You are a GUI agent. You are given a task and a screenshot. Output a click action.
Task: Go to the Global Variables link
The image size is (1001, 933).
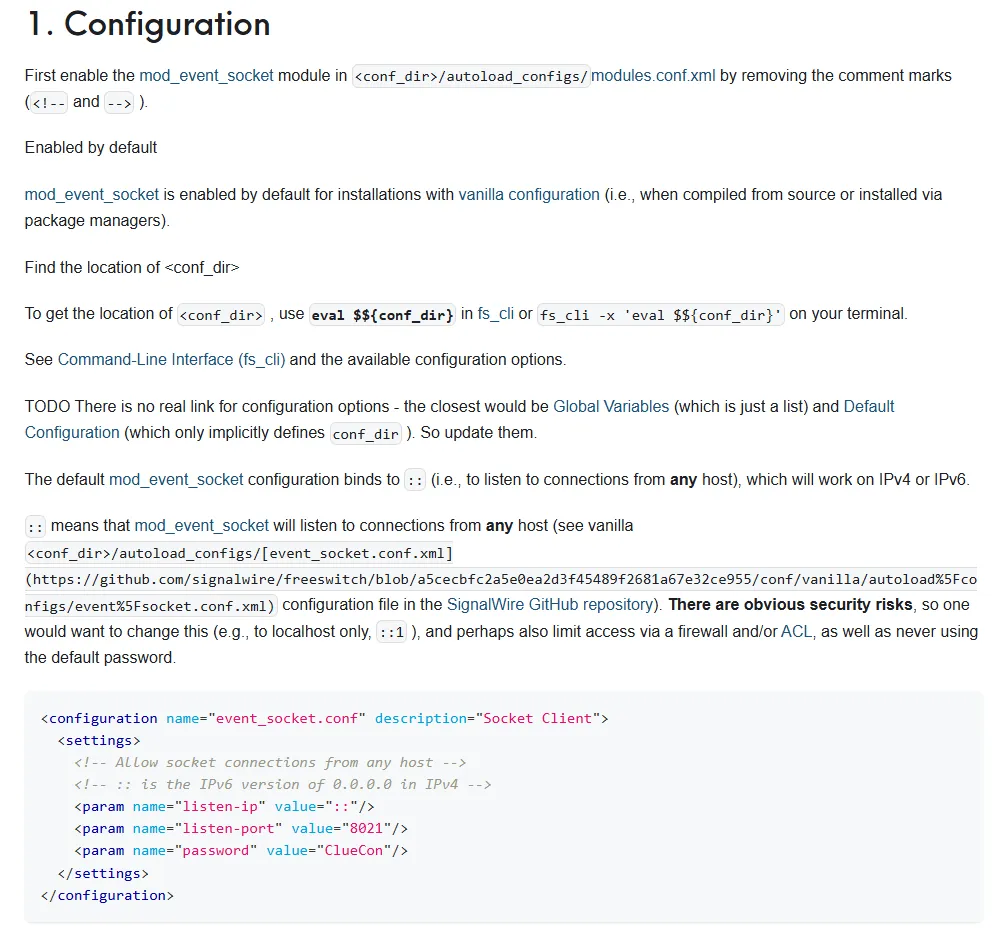611,407
